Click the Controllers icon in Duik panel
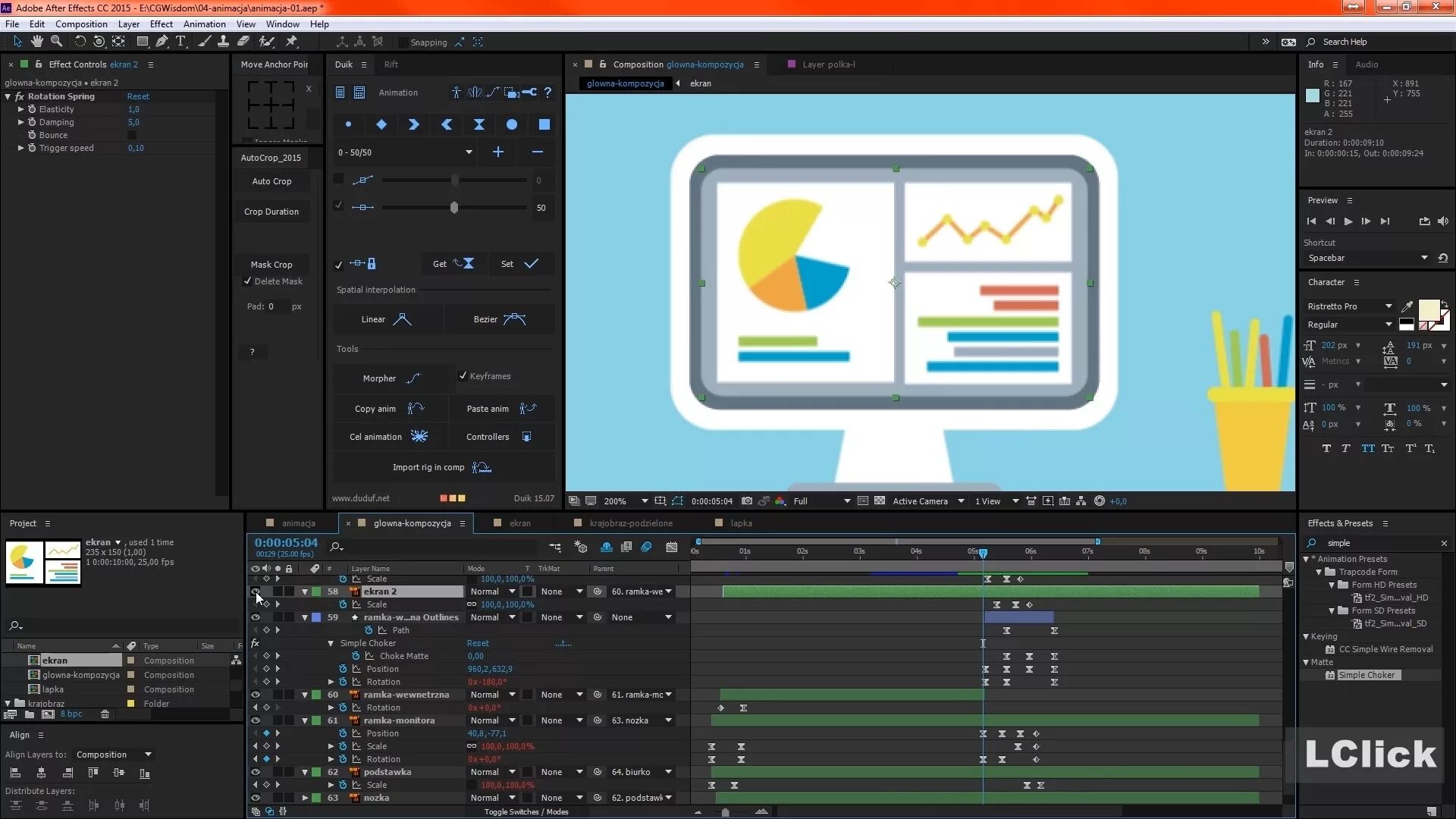Viewport: 1456px width, 819px height. [528, 436]
